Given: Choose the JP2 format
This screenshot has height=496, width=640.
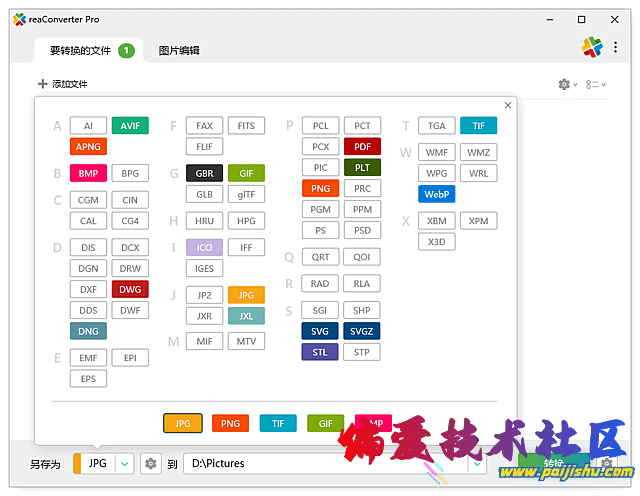Looking at the screenshot, I should [x=204, y=295].
